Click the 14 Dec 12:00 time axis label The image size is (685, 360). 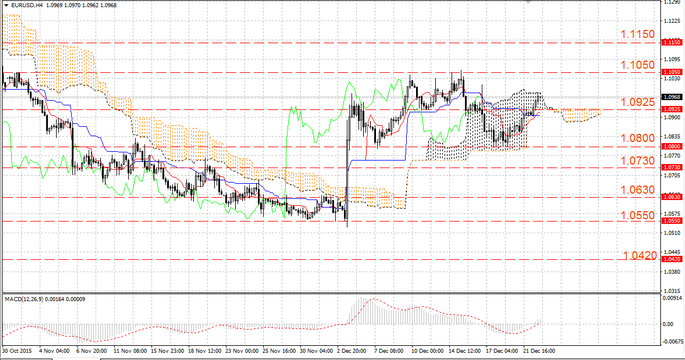(x=465, y=351)
